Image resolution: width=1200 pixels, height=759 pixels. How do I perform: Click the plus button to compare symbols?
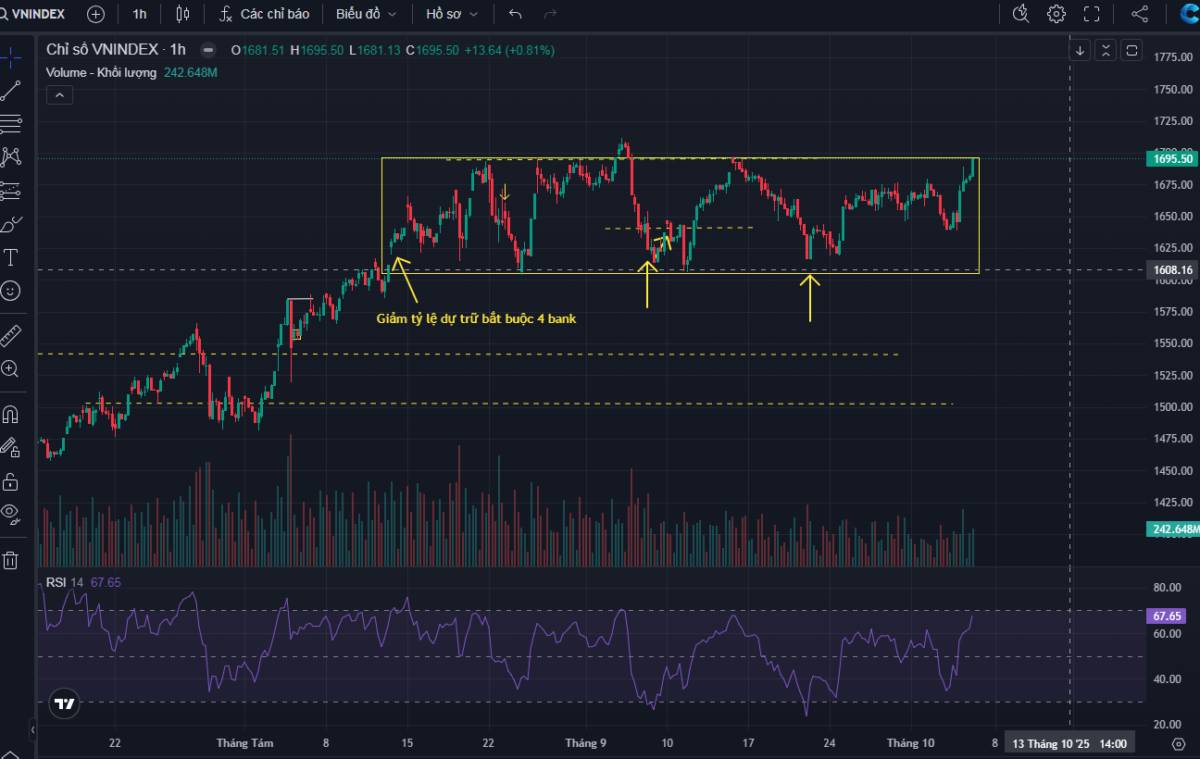pos(93,14)
